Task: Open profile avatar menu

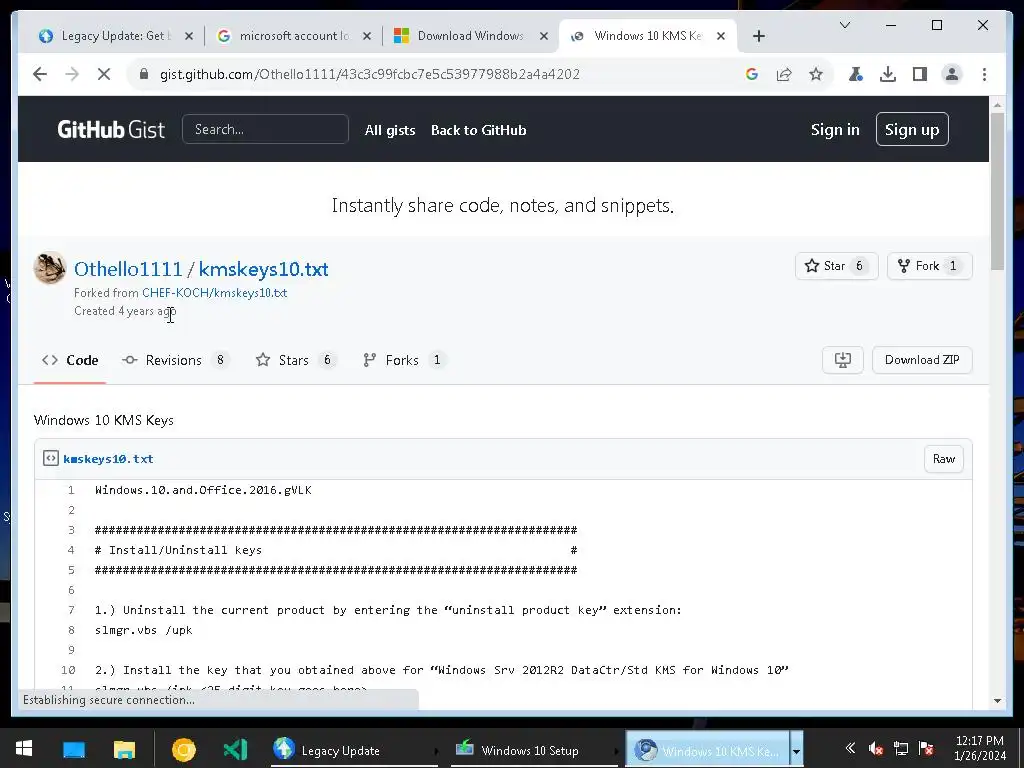Action: (952, 74)
